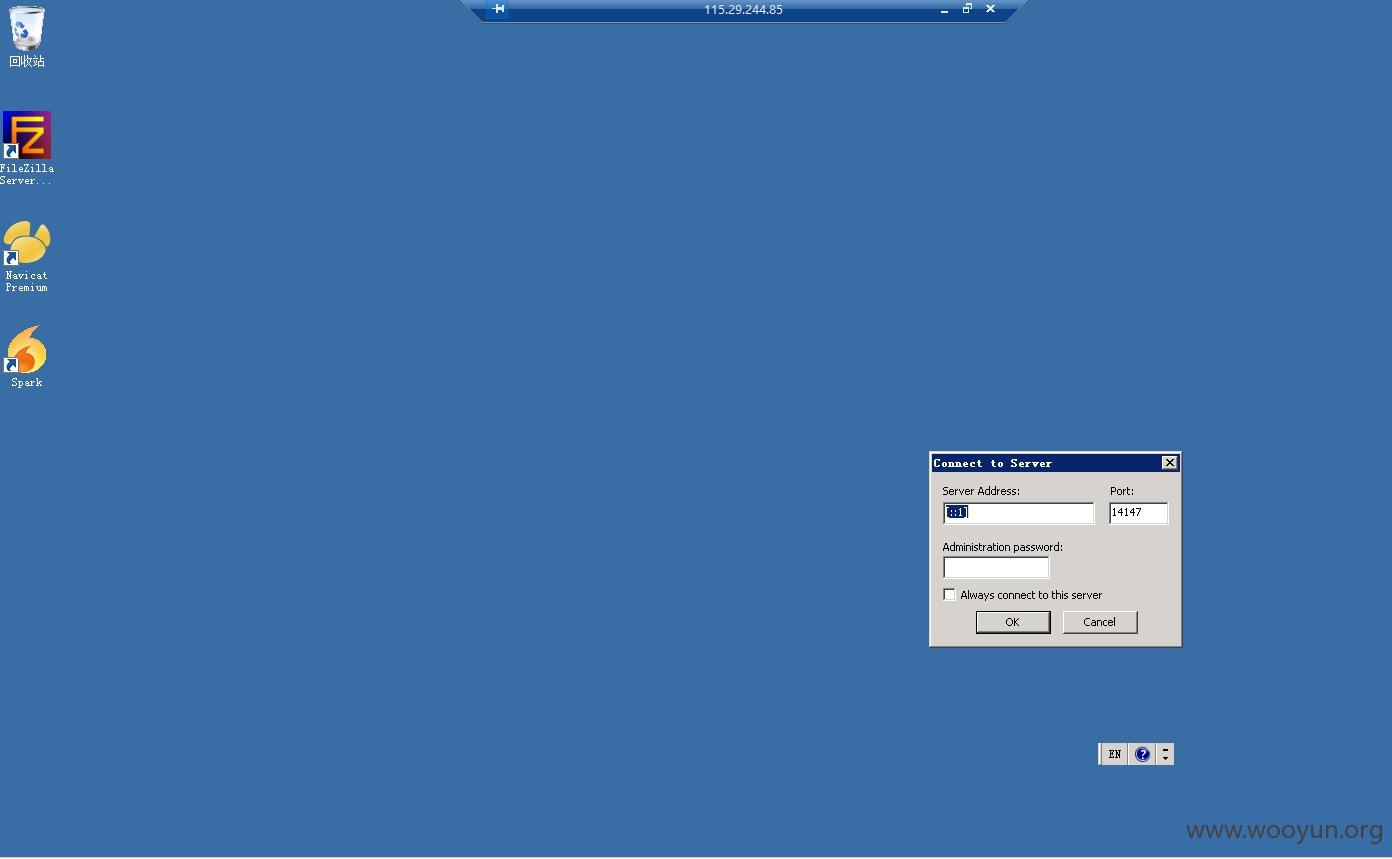
Task: Close the Connect to Server dialog
Action: pyautogui.click(x=1169, y=462)
